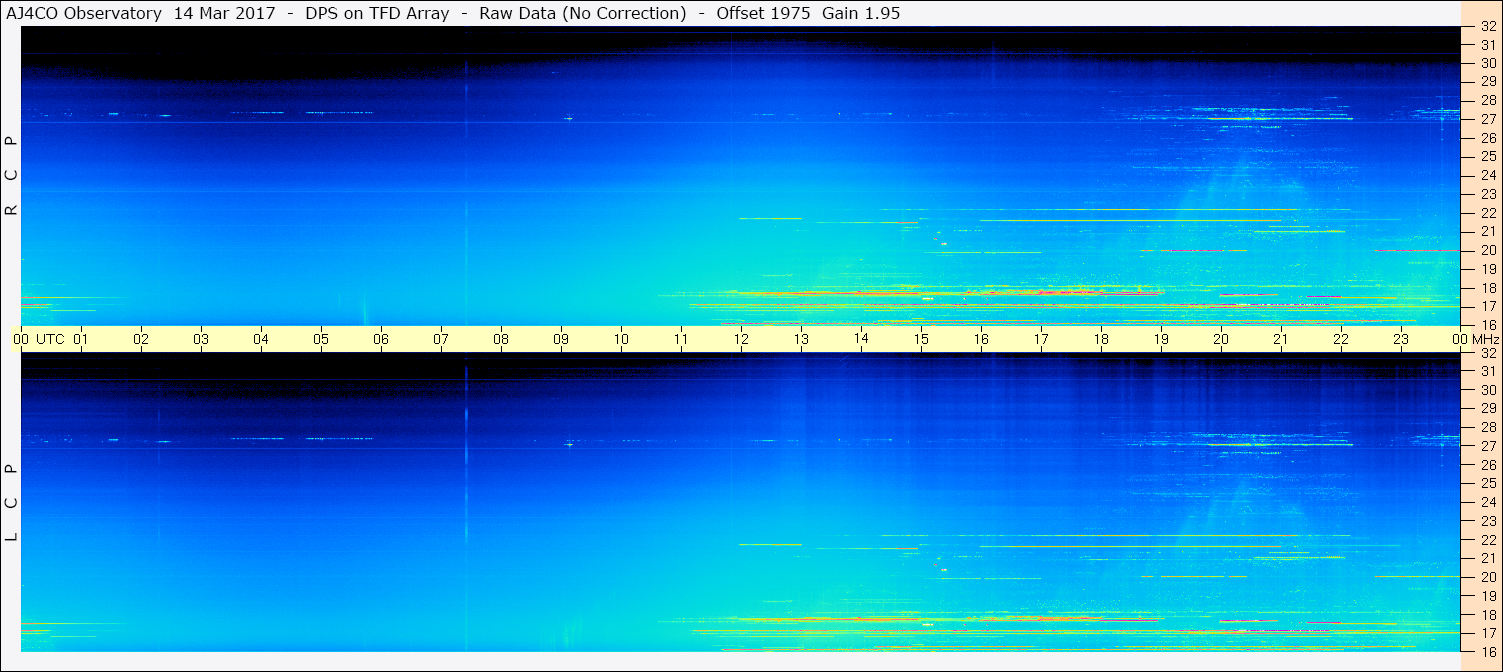Click the LCP panel's vertical axis label

click(12, 502)
